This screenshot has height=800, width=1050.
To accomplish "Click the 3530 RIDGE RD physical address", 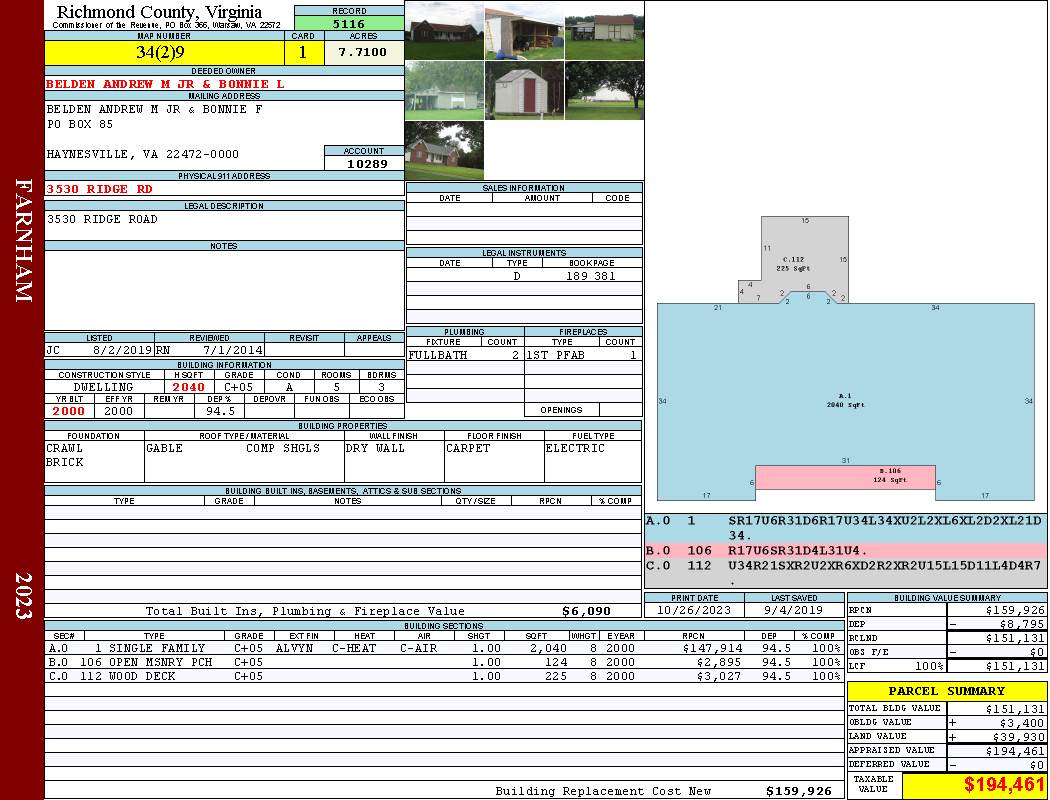I will tap(100, 188).
